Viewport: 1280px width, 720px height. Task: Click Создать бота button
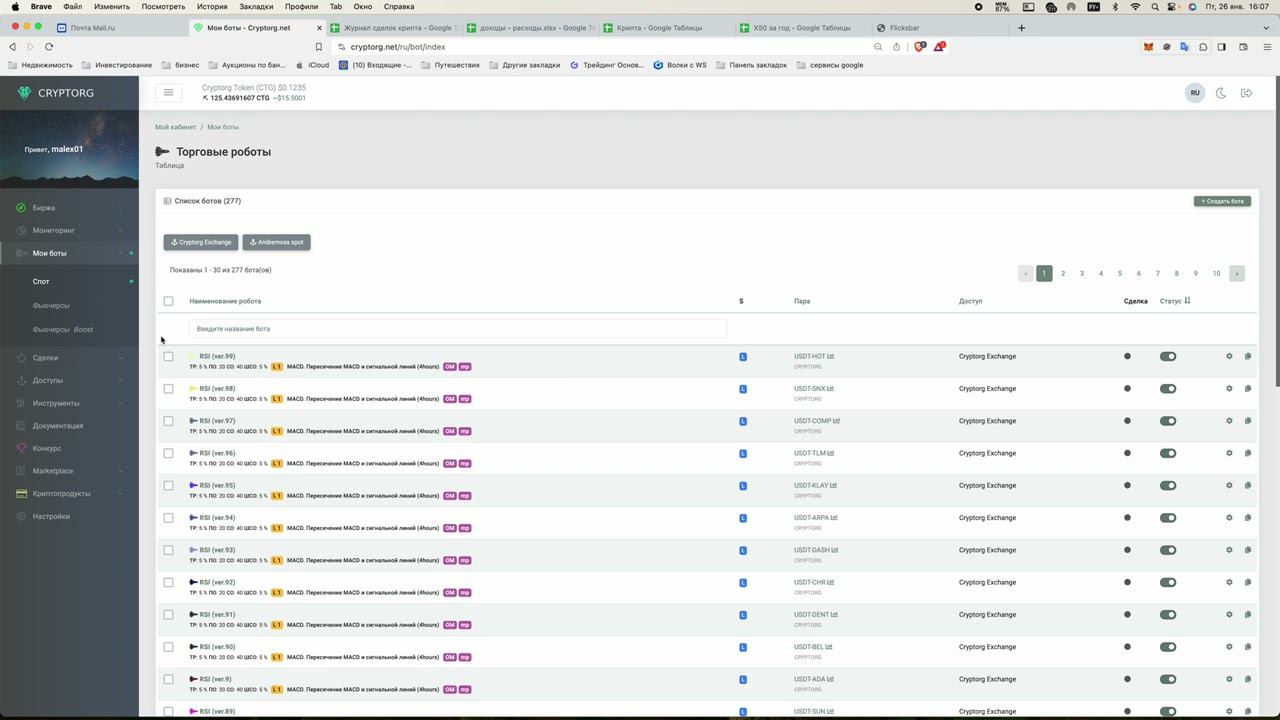pyautogui.click(x=1222, y=201)
